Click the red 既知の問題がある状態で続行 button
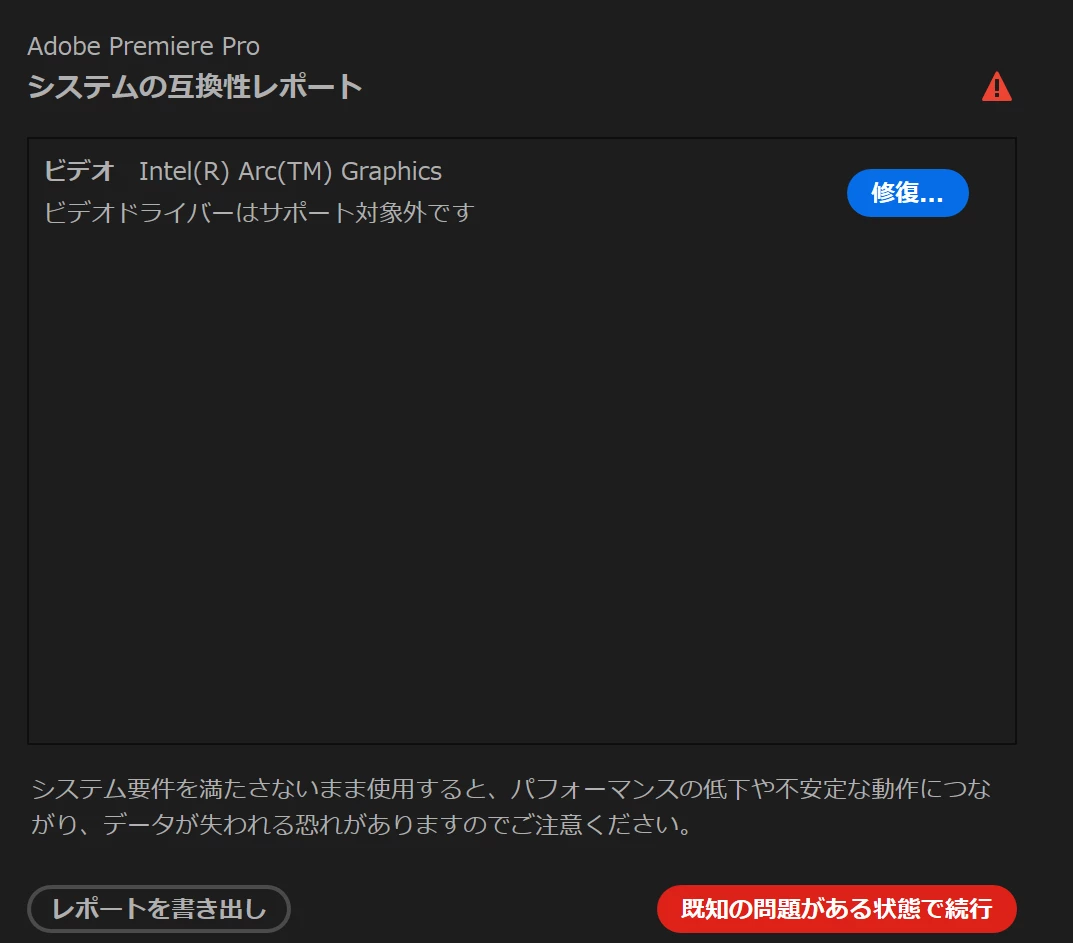The image size is (1073, 943). coord(836,909)
